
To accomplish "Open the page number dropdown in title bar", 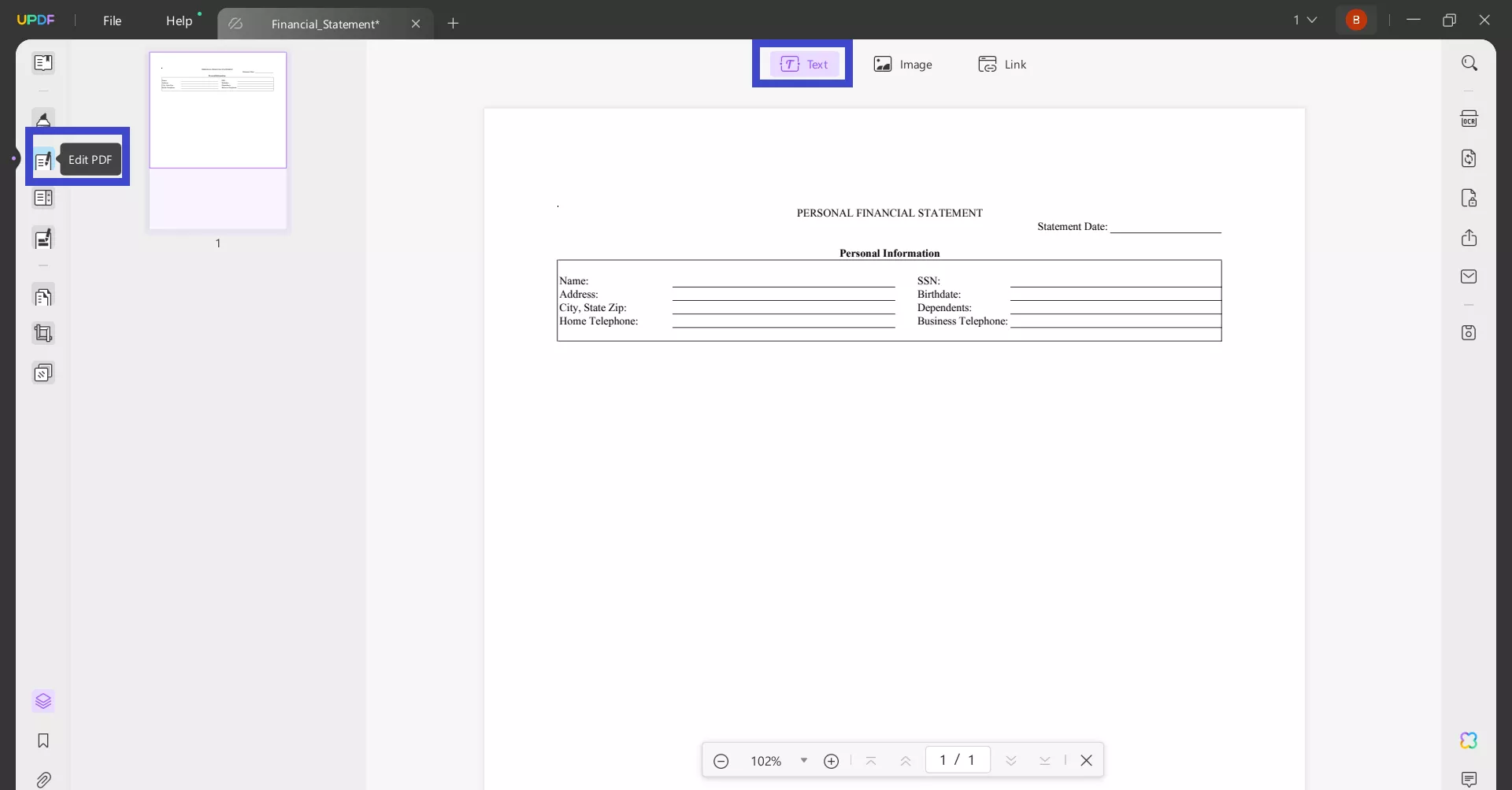I will [x=1306, y=20].
